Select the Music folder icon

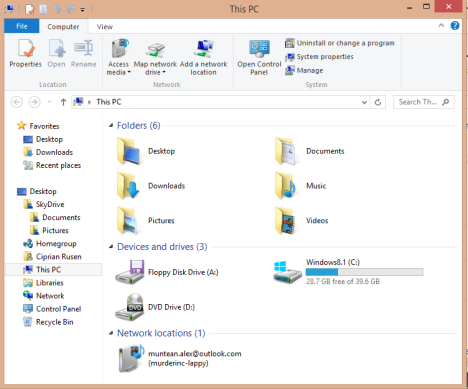(286, 186)
